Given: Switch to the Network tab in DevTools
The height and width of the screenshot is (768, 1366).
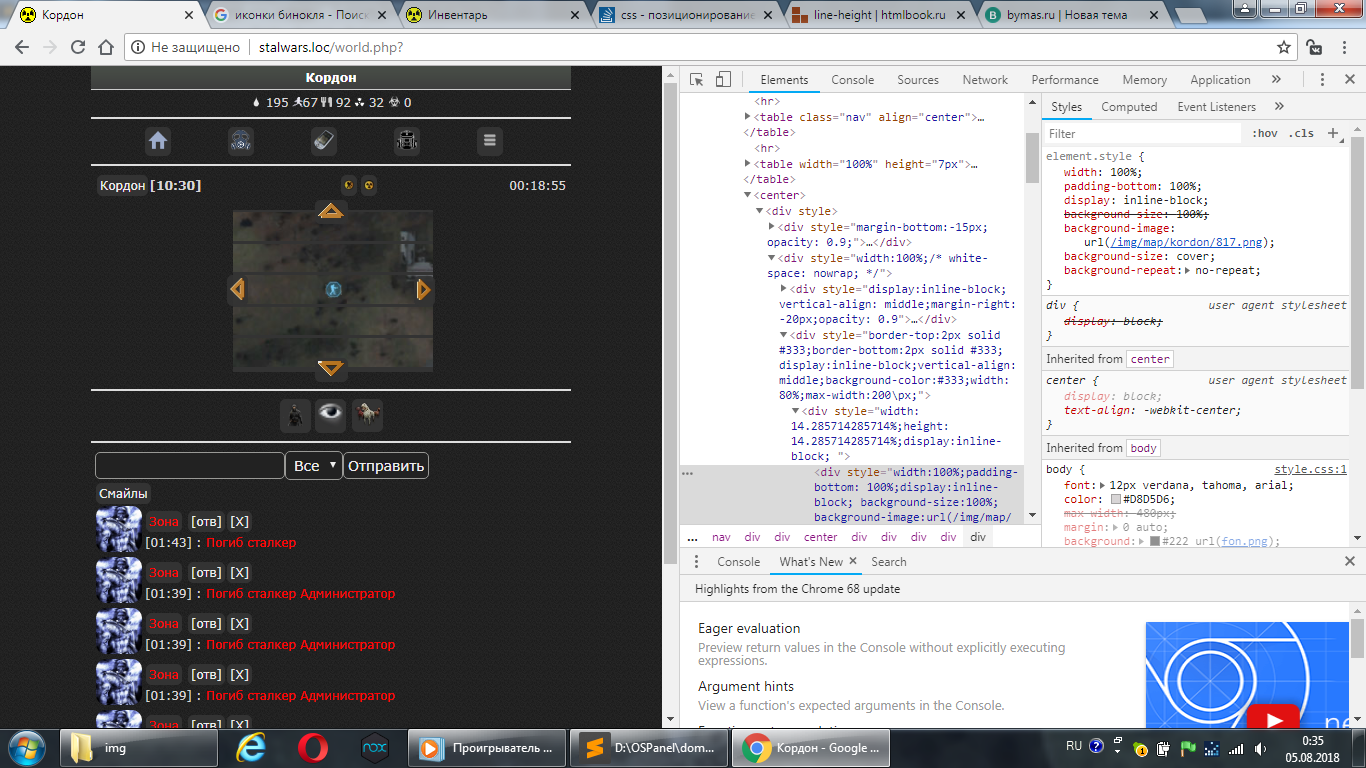Looking at the screenshot, I should pyautogui.click(x=985, y=80).
